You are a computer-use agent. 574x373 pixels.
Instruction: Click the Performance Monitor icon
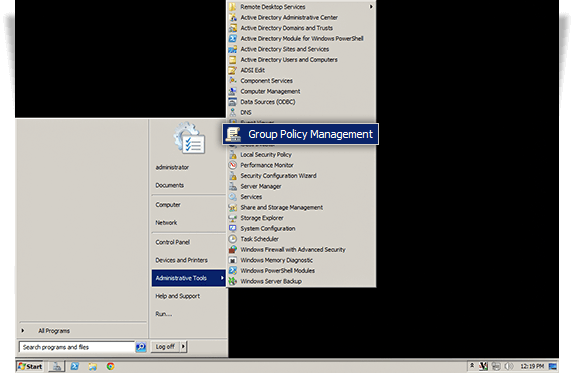pyautogui.click(x=232, y=165)
